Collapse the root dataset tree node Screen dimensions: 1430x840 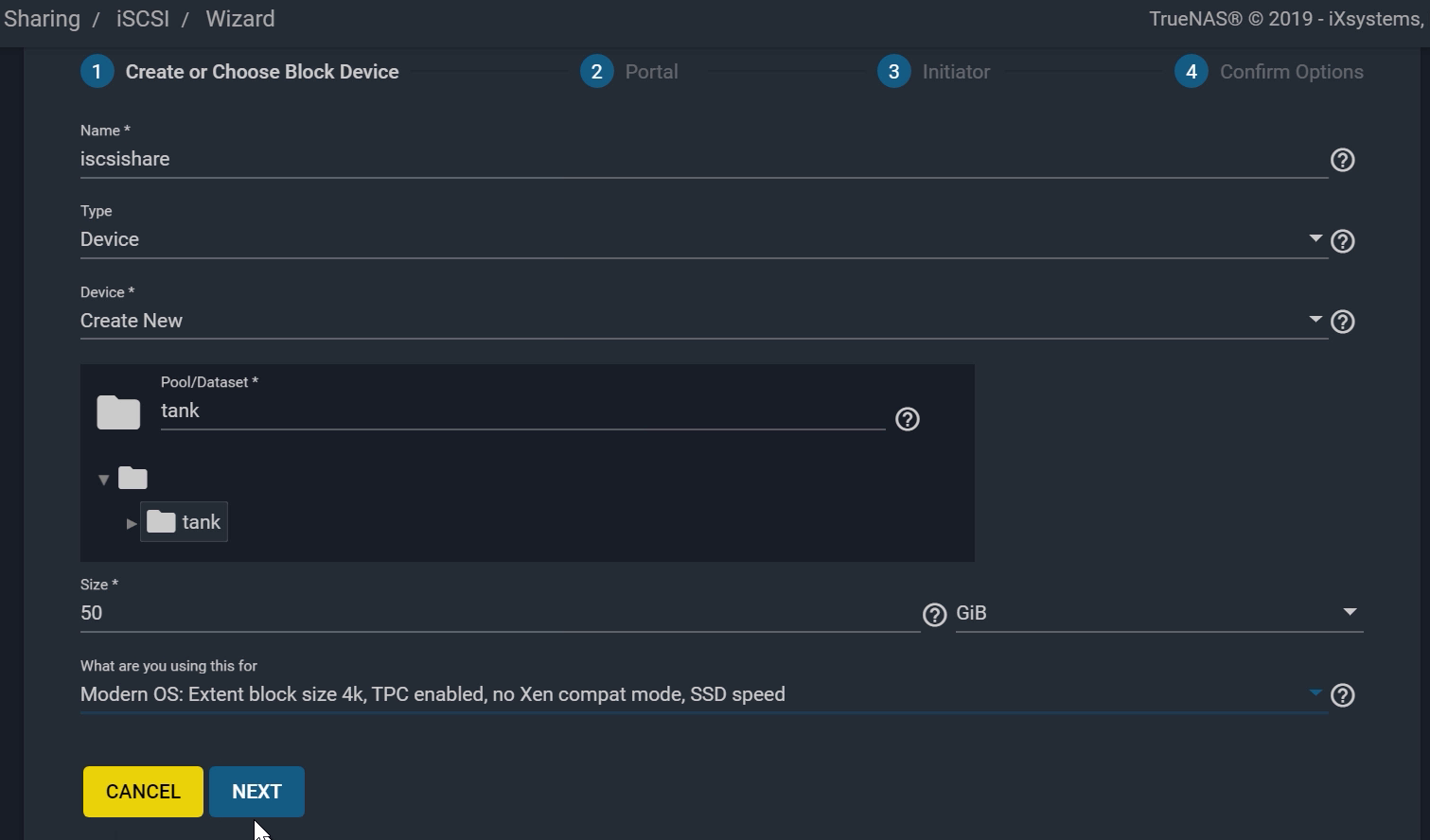point(104,481)
